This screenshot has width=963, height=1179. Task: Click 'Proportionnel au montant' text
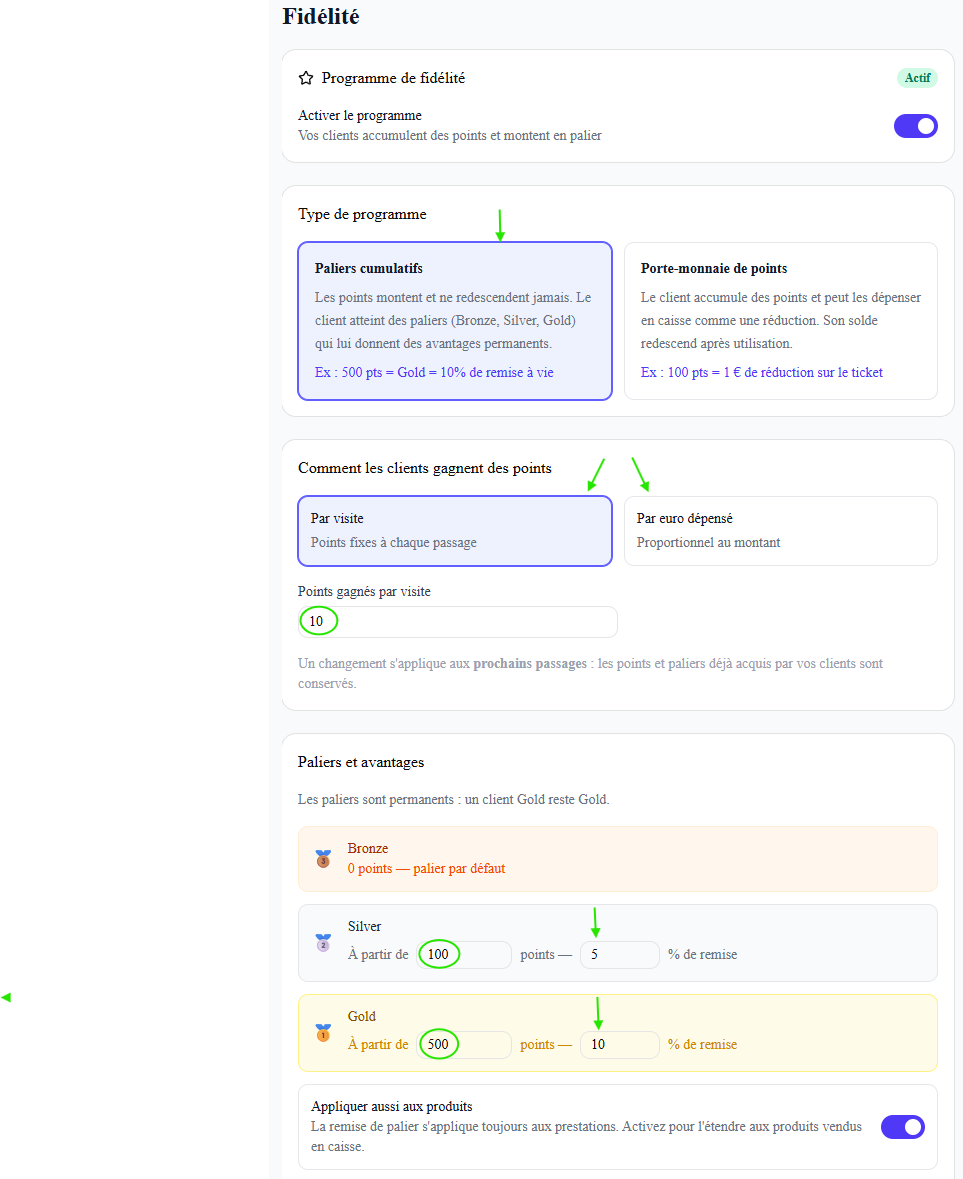tap(708, 543)
